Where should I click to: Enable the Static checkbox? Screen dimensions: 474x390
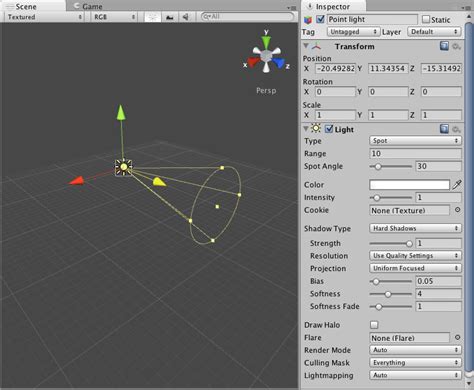[x=426, y=19]
